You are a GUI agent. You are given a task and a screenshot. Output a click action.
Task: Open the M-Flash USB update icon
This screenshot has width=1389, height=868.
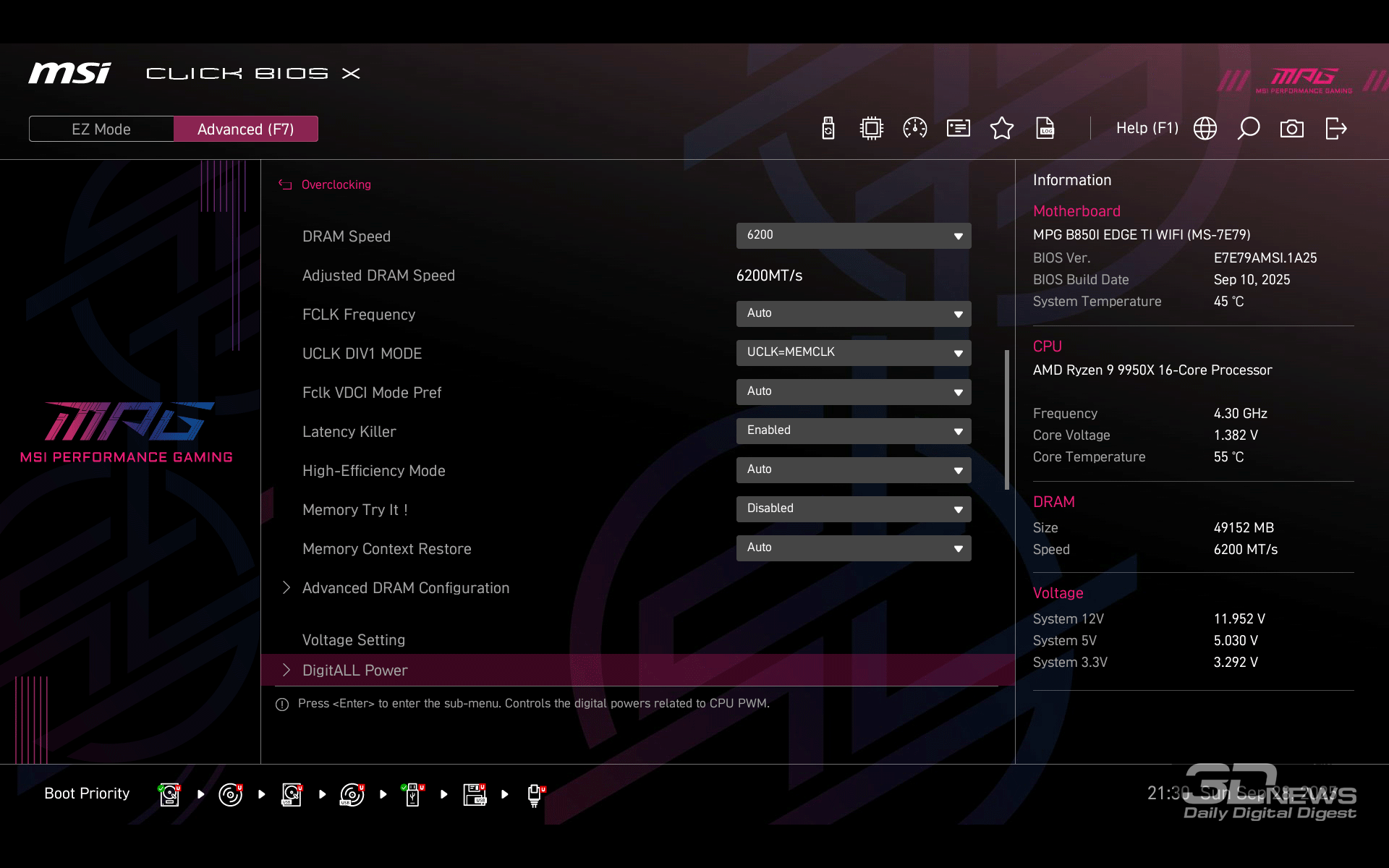828,129
